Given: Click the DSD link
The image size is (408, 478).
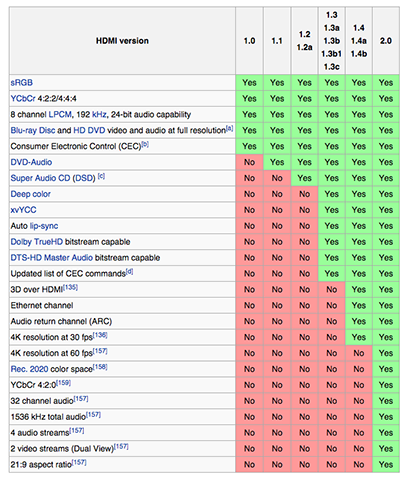Looking at the screenshot, I should [x=84, y=178].
